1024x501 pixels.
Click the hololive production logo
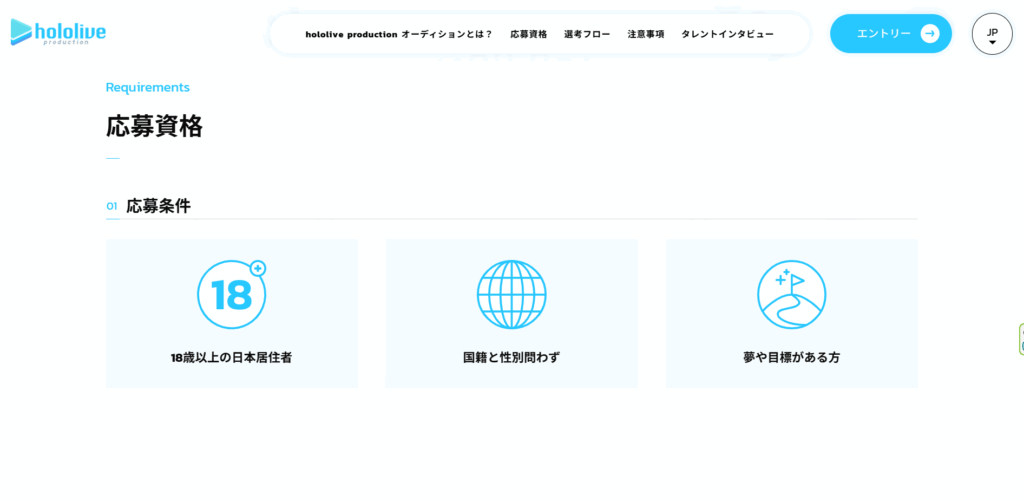coord(58,32)
